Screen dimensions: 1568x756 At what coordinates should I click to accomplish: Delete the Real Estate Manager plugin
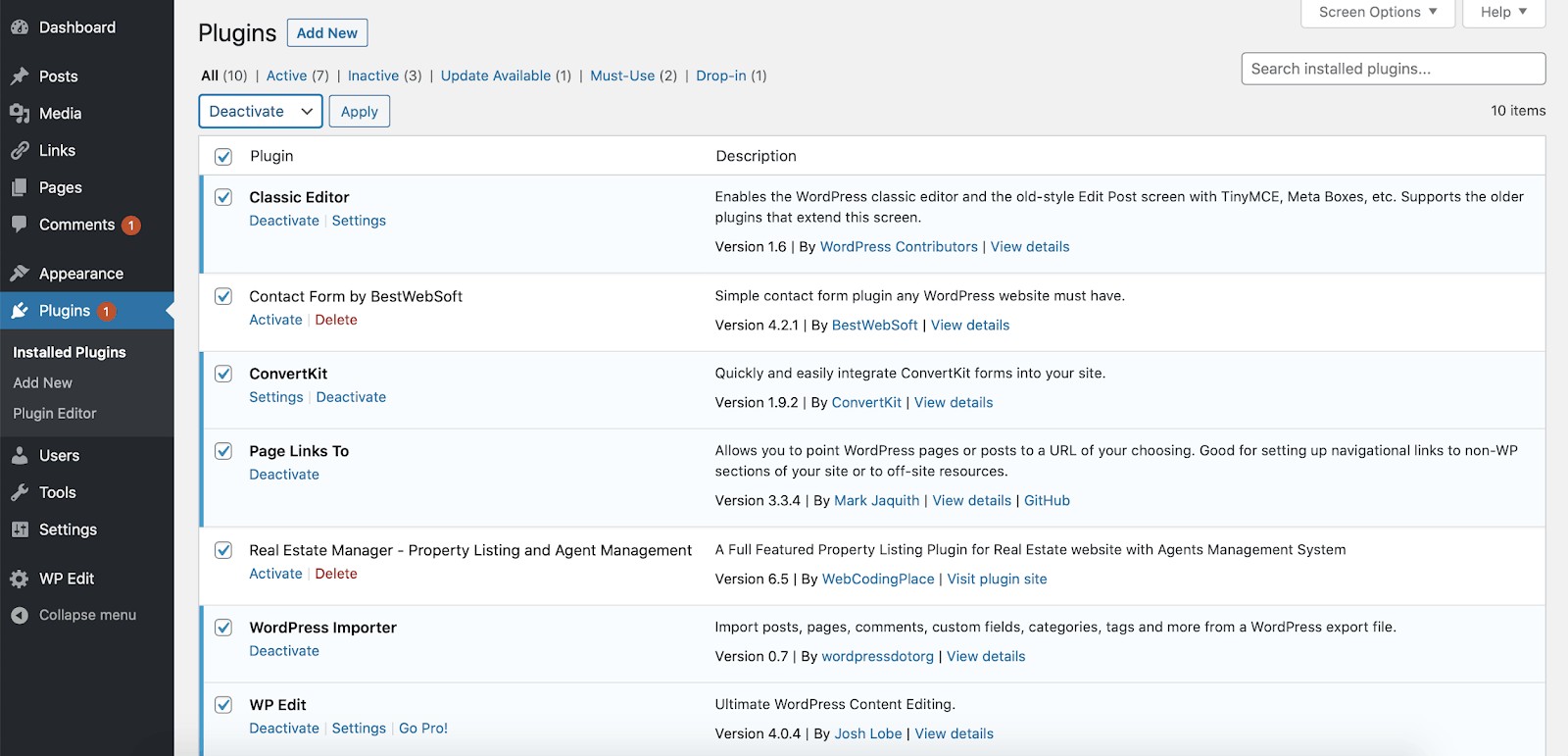click(x=336, y=574)
